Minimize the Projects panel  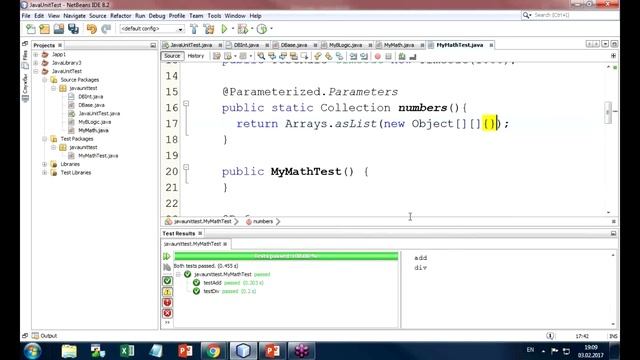click(x=153, y=45)
